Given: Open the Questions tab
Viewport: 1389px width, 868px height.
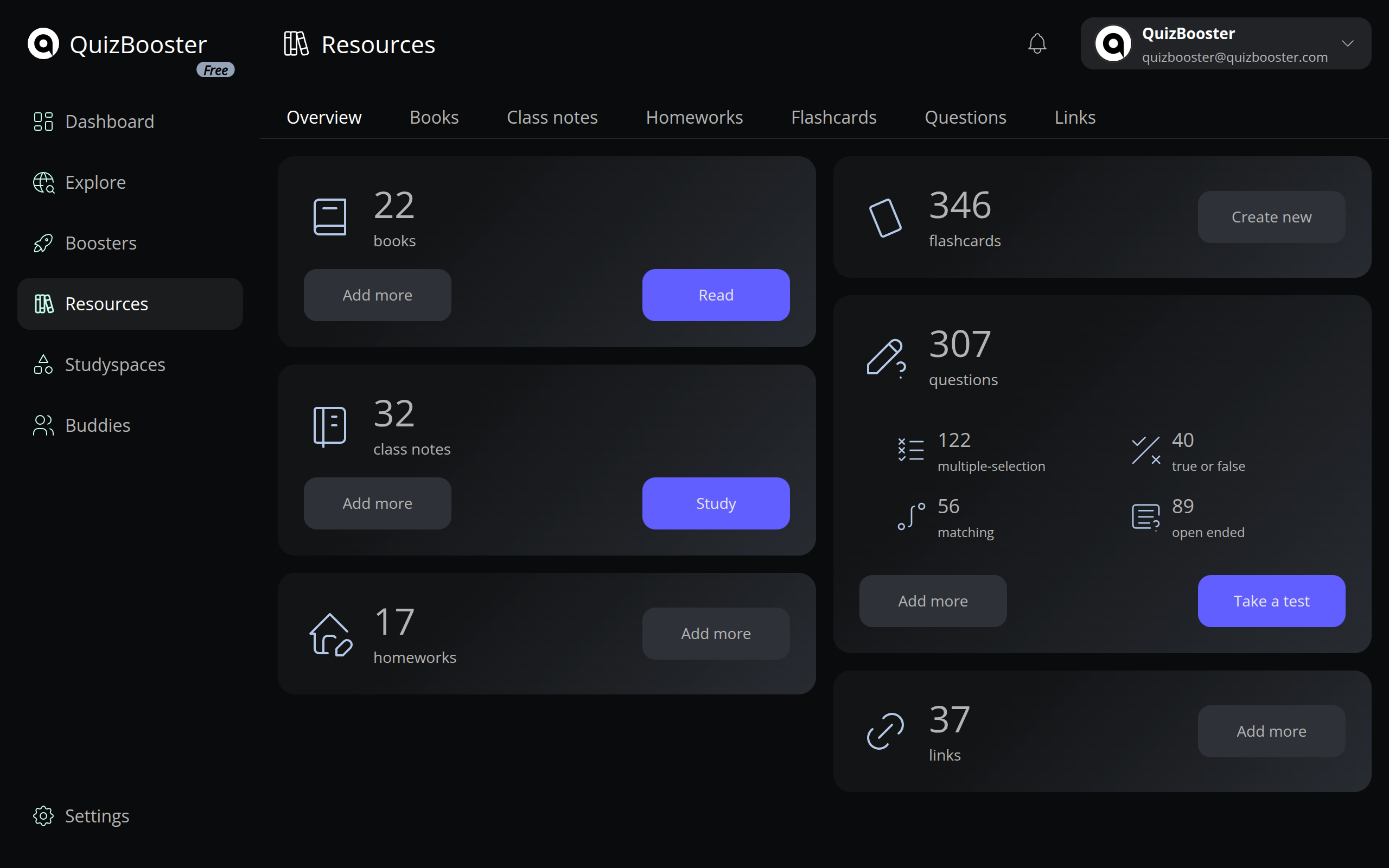Looking at the screenshot, I should 965,117.
